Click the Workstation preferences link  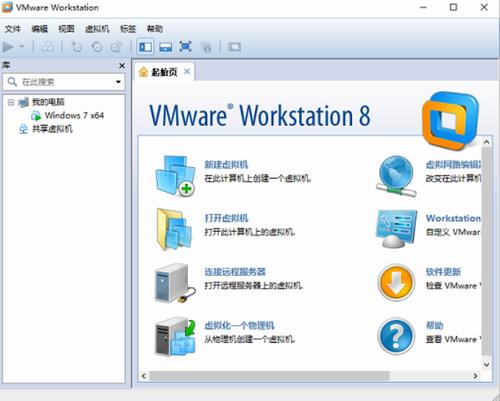tap(453, 218)
